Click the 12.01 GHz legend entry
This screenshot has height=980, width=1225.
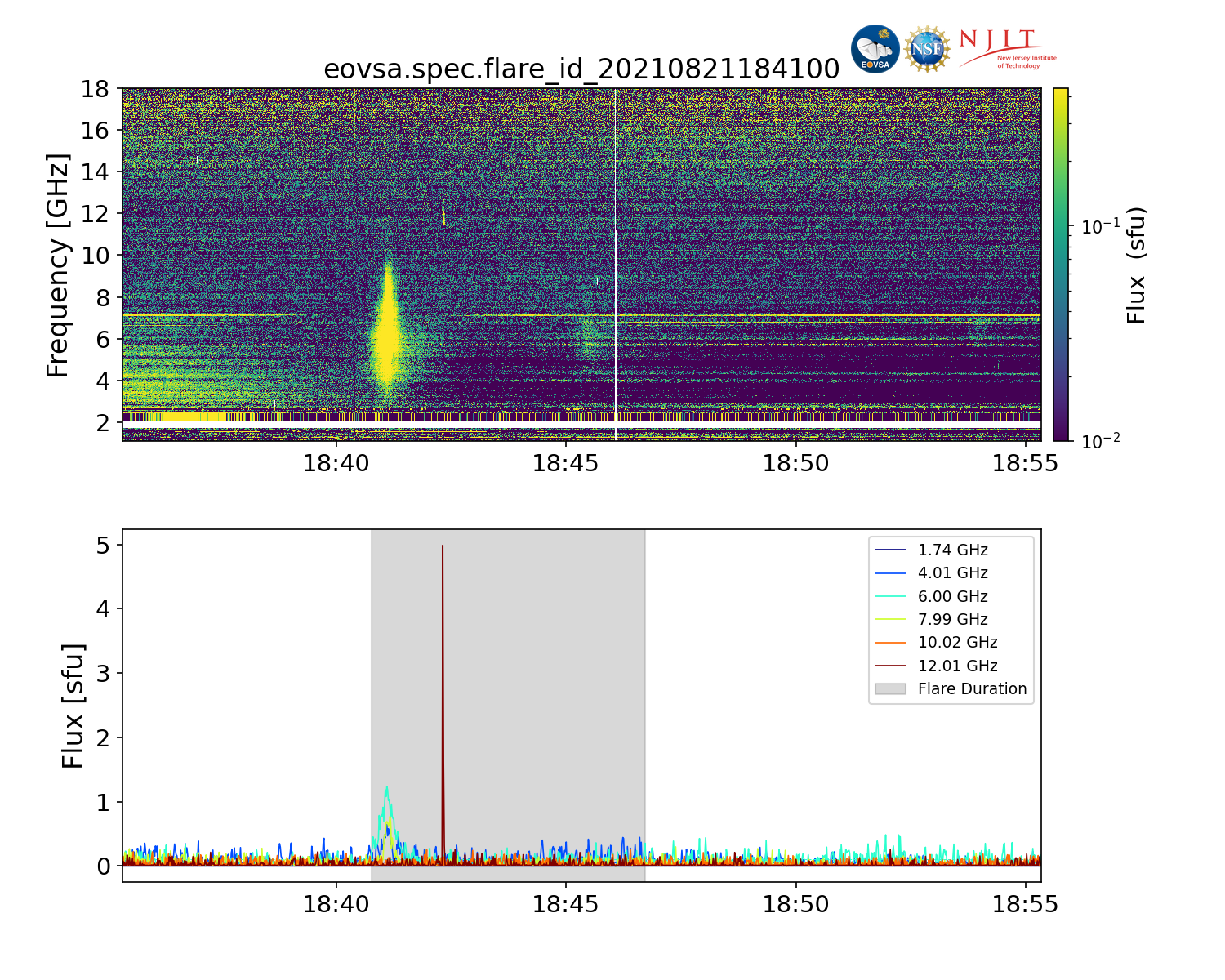coord(956,666)
